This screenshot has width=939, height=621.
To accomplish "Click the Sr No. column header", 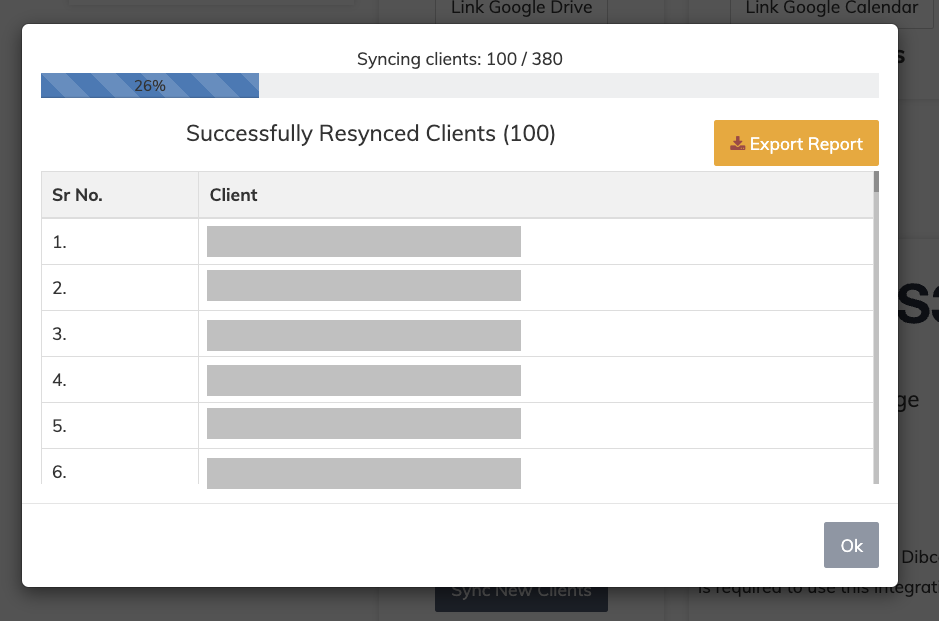I will (x=78, y=195).
